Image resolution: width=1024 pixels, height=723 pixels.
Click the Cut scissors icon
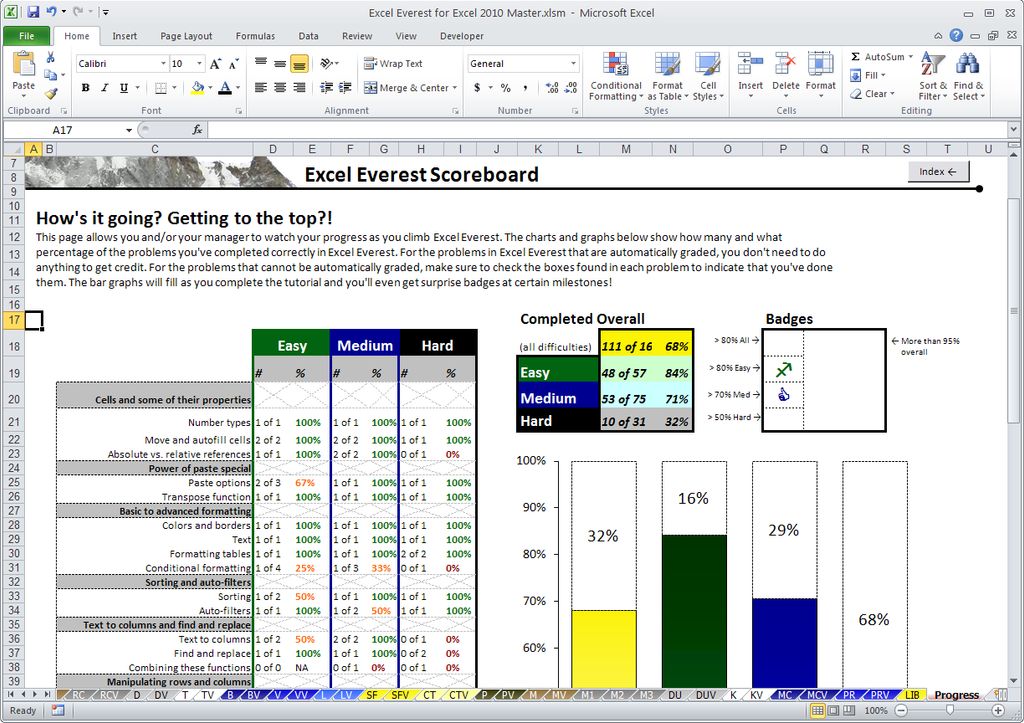pos(50,58)
